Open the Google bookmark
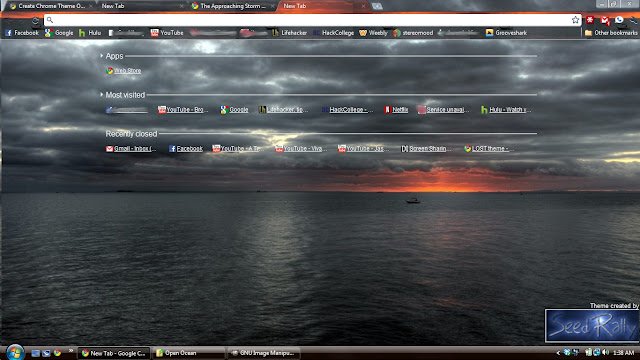 coord(59,33)
